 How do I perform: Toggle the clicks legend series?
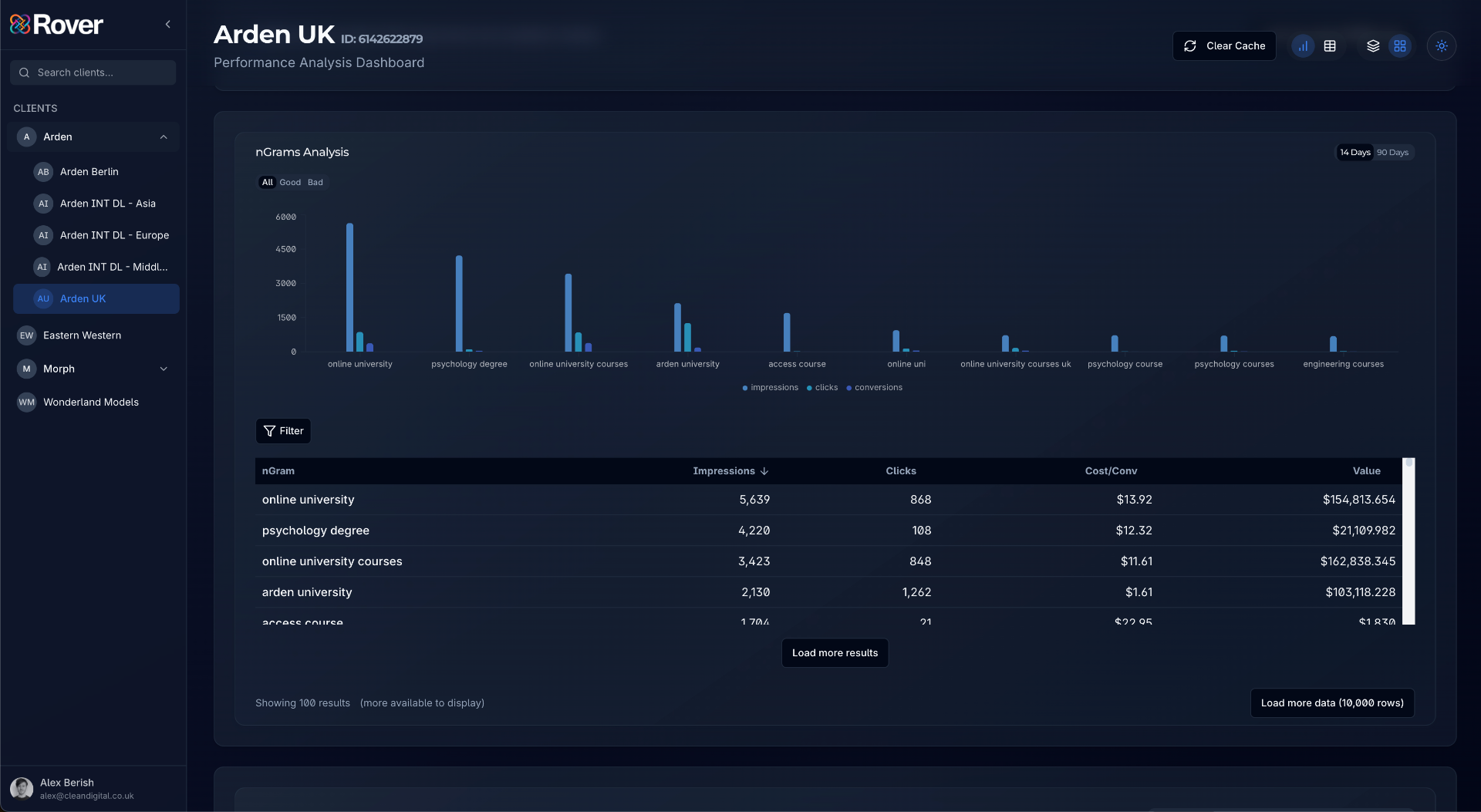[x=822, y=388]
